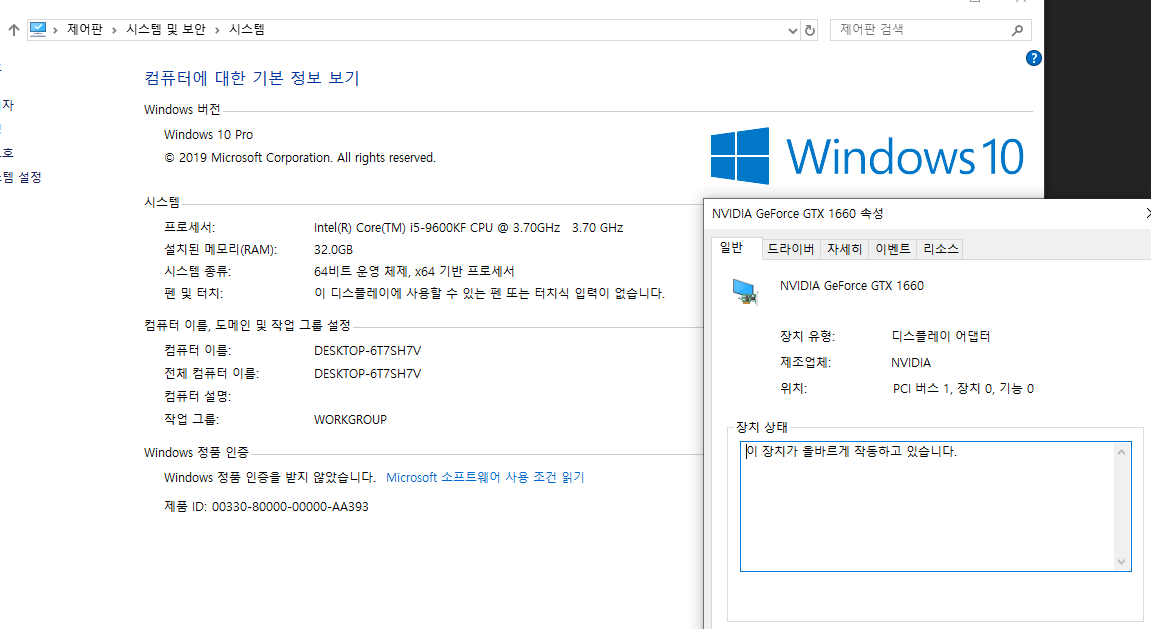Select the 시스템 breadcrumb item
The width and height of the screenshot is (1151, 629).
[x=247, y=29]
